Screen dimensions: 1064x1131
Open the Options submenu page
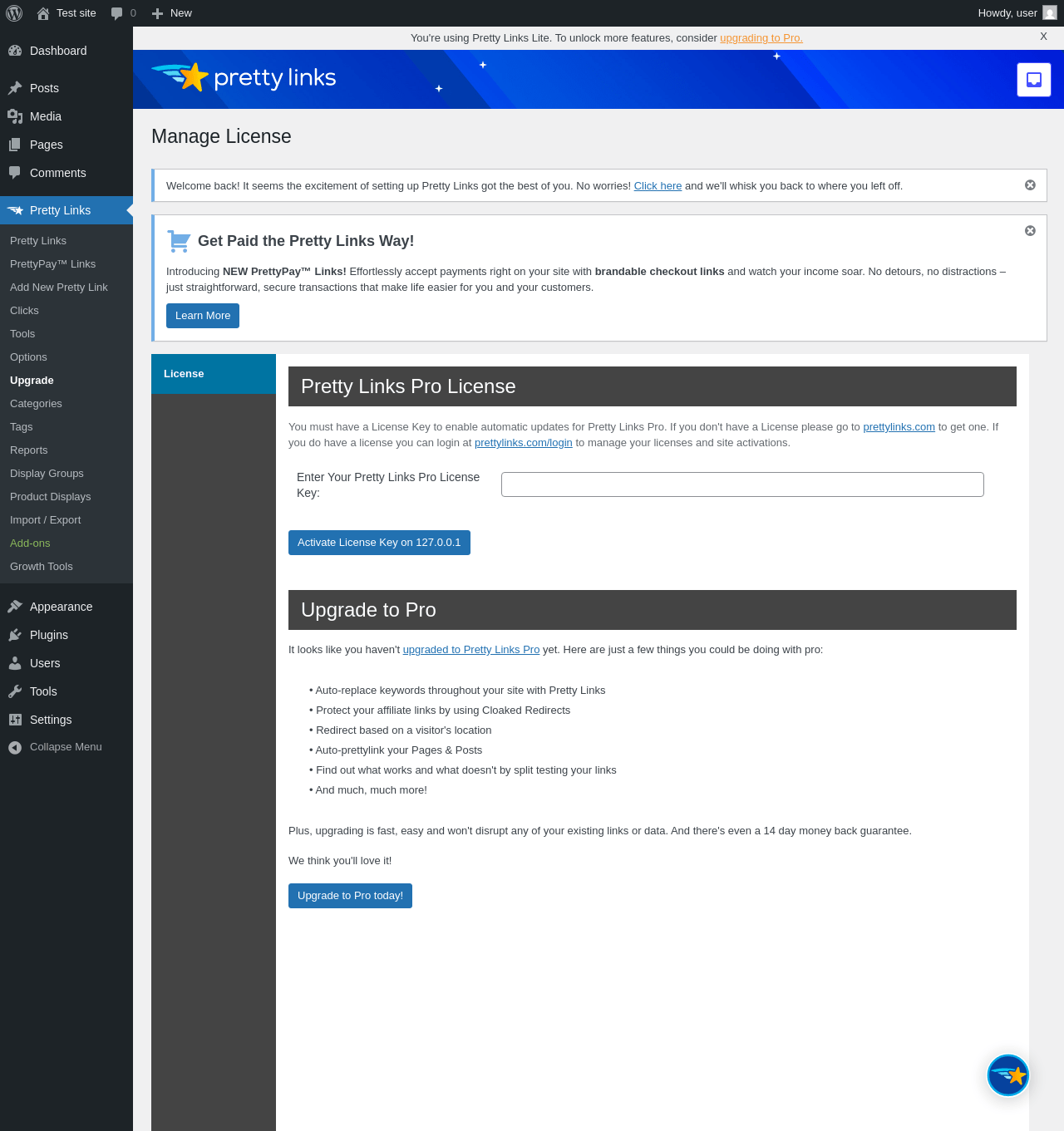point(28,357)
